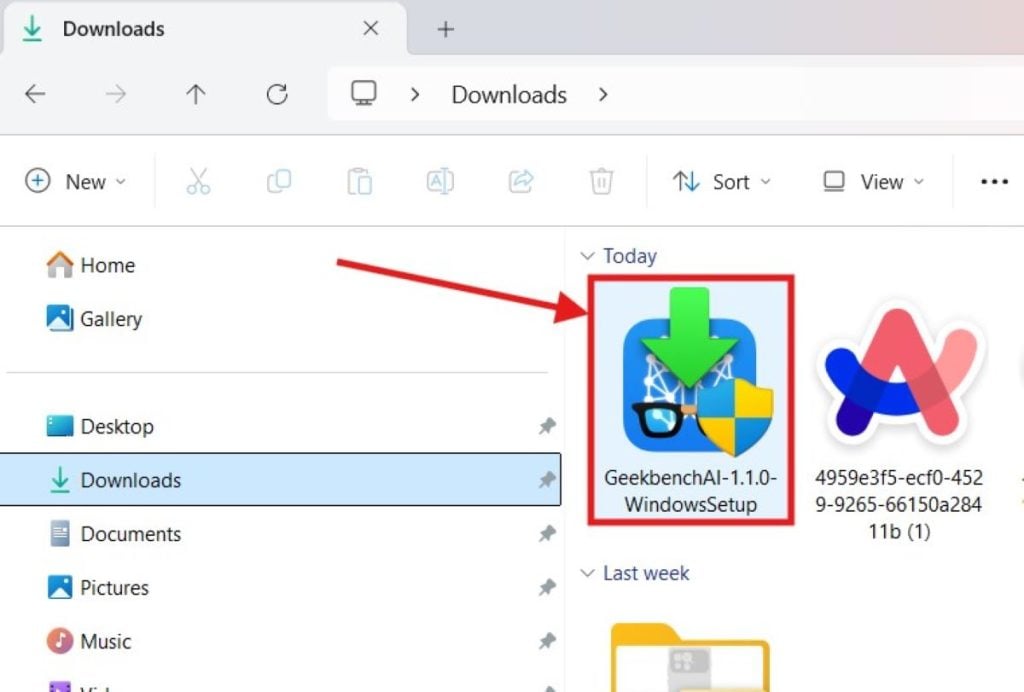Click the pin icon next to Pictures

click(547, 588)
